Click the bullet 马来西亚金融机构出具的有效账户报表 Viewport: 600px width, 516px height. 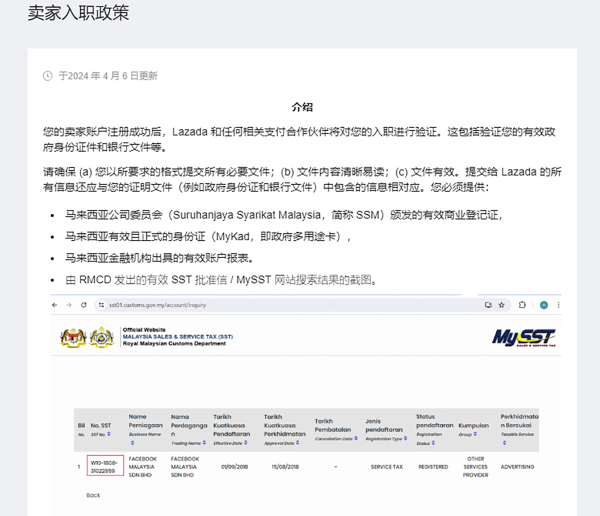160,258
